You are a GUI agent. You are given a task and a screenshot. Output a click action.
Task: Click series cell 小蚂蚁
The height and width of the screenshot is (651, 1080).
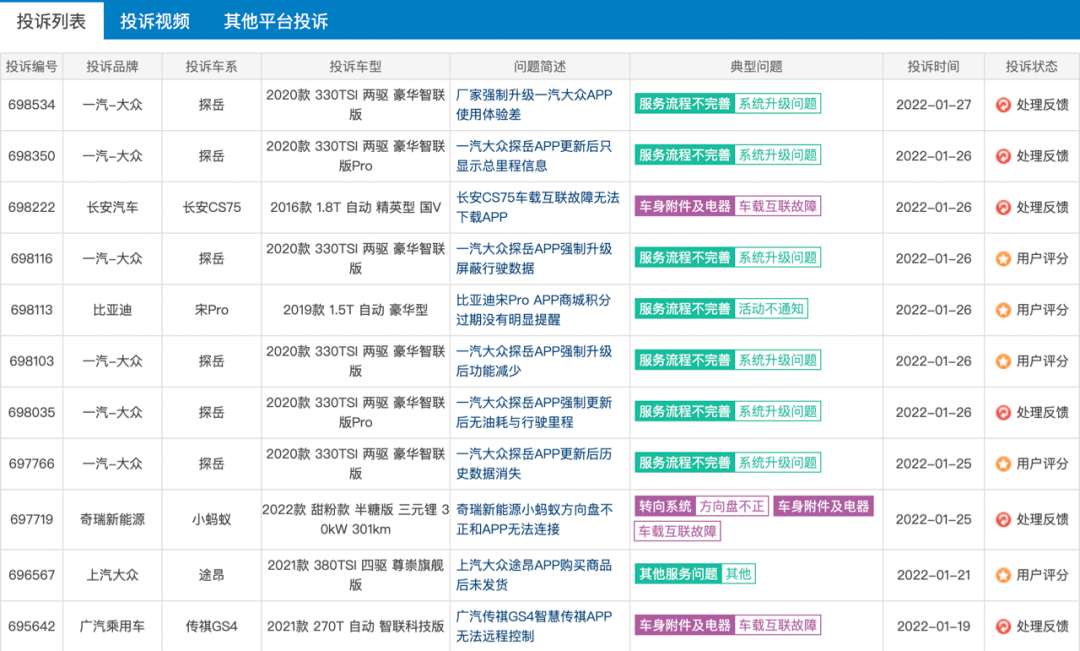coord(211,519)
